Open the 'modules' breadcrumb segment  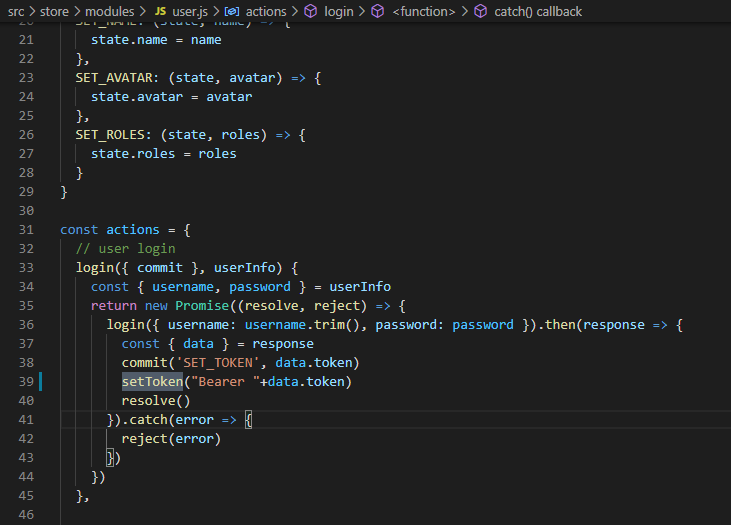click(110, 11)
